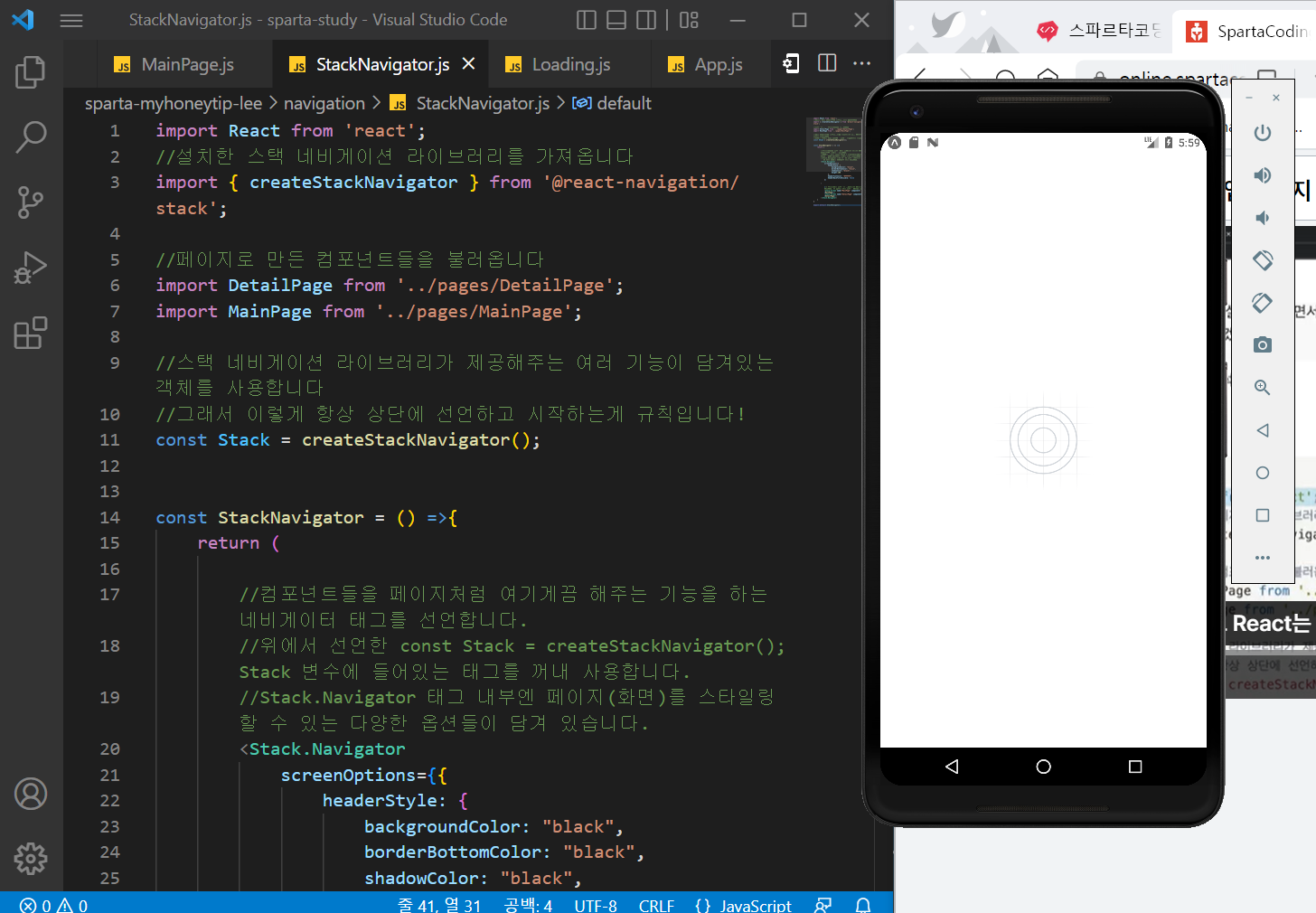Close the StackNavigator.js tab
The width and height of the screenshot is (1316, 913).
click(x=468, y=63)
